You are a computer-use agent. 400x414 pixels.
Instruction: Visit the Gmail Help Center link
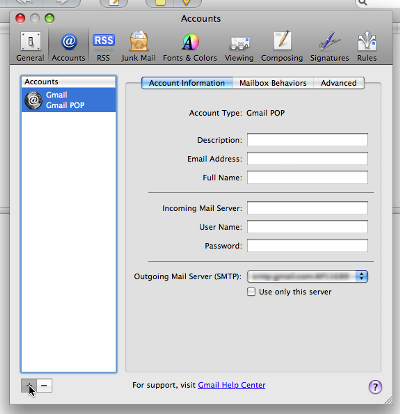pos(232,385)
